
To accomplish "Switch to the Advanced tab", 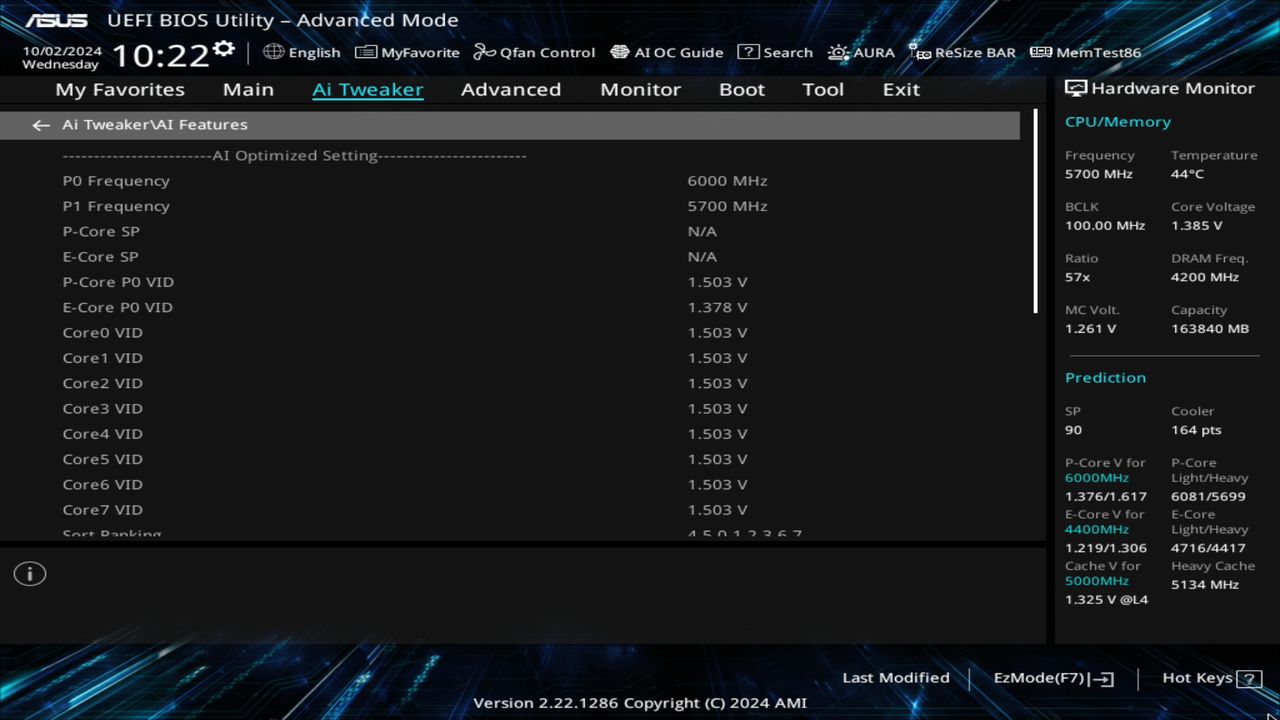I will [511, 89].
